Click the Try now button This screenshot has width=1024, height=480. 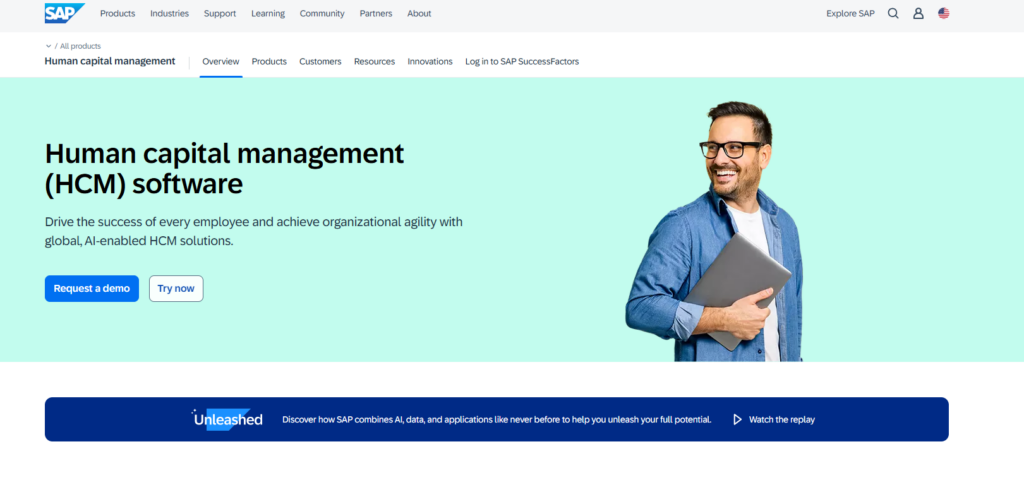176,289
